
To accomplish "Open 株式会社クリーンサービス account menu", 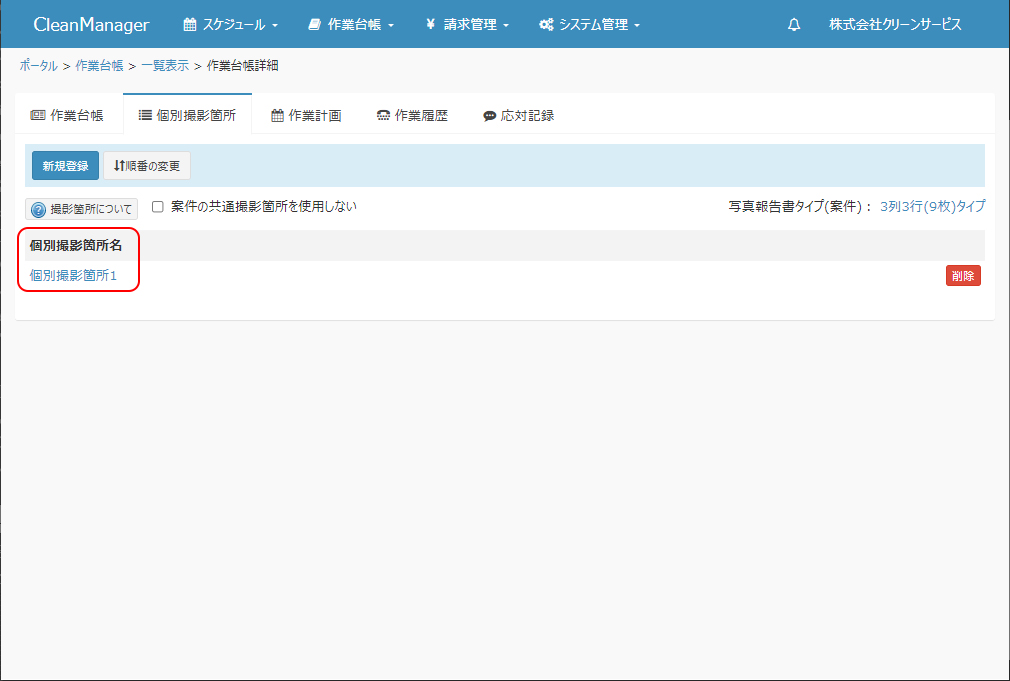I will tap(895, 25).
